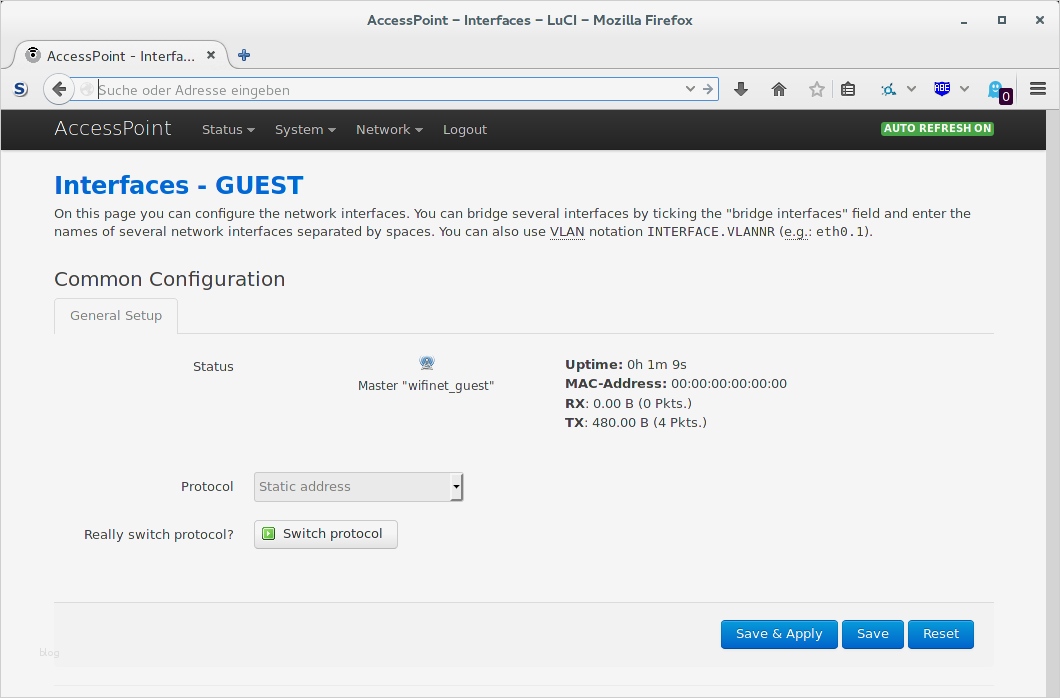Click the Downloads arrow icon

click(x=740, y=89)
